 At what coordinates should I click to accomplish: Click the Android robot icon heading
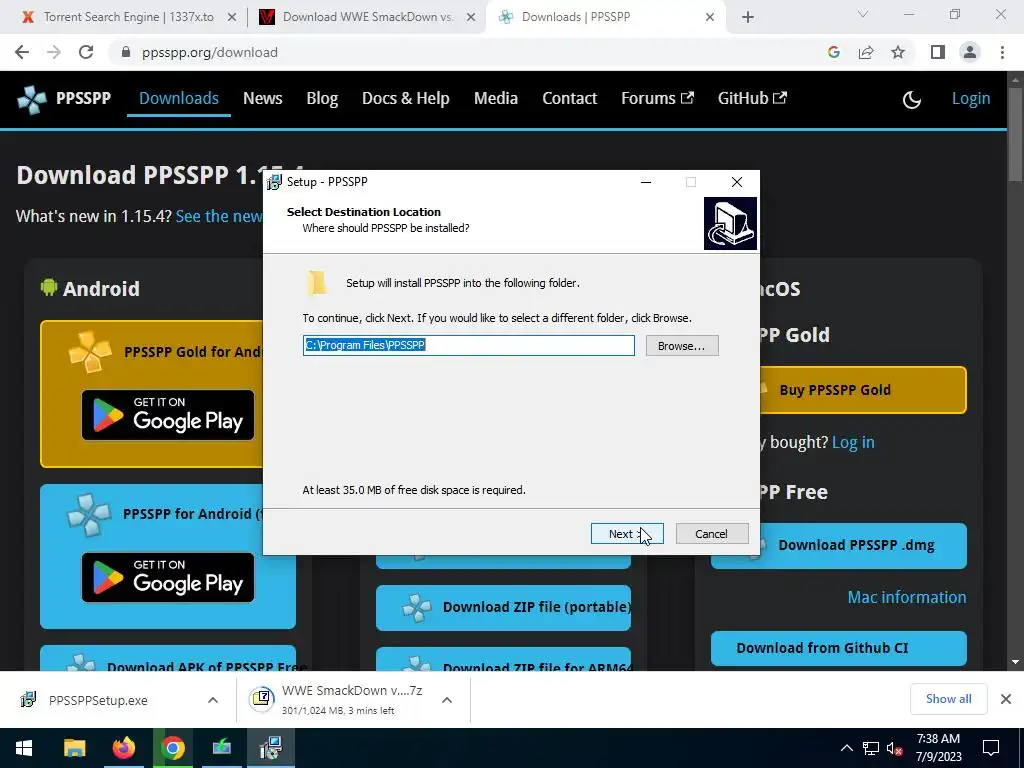(49, 287)
